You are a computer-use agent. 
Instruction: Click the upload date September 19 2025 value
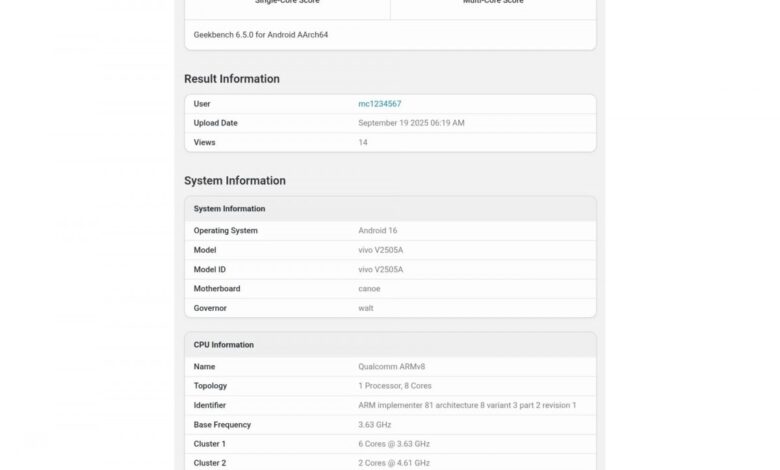coord(411,123)
